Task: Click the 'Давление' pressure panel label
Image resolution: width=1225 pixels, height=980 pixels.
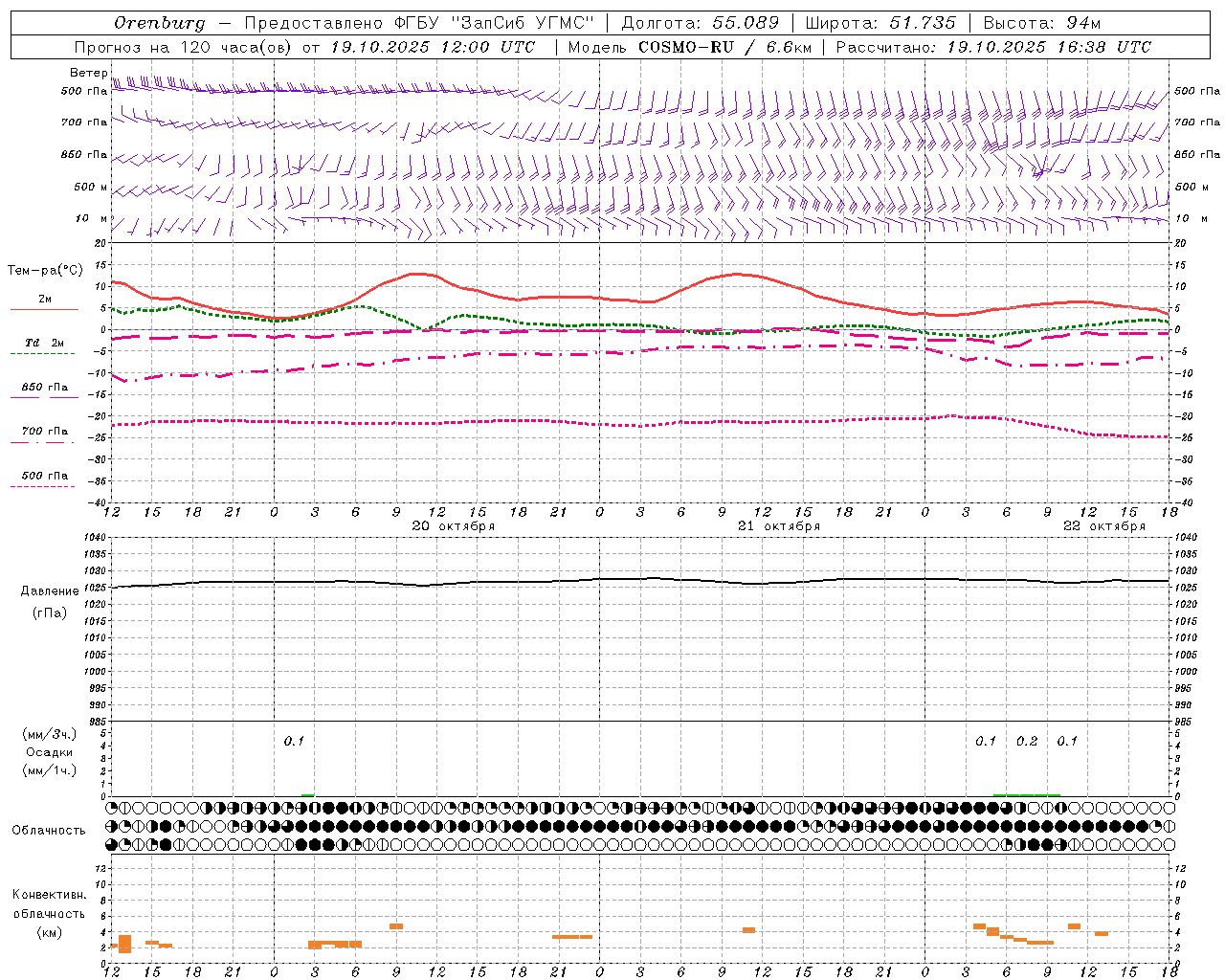Action: pyautogui.click(x=50, y=591)
